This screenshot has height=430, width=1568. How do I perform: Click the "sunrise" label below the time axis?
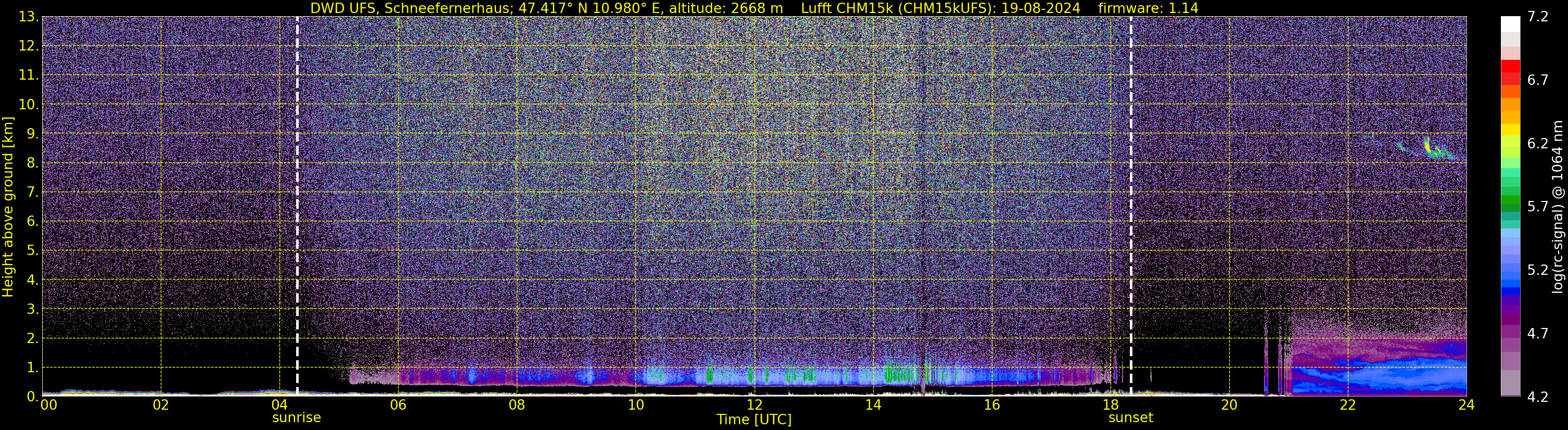pyautogui.click(x=297, y=418)
